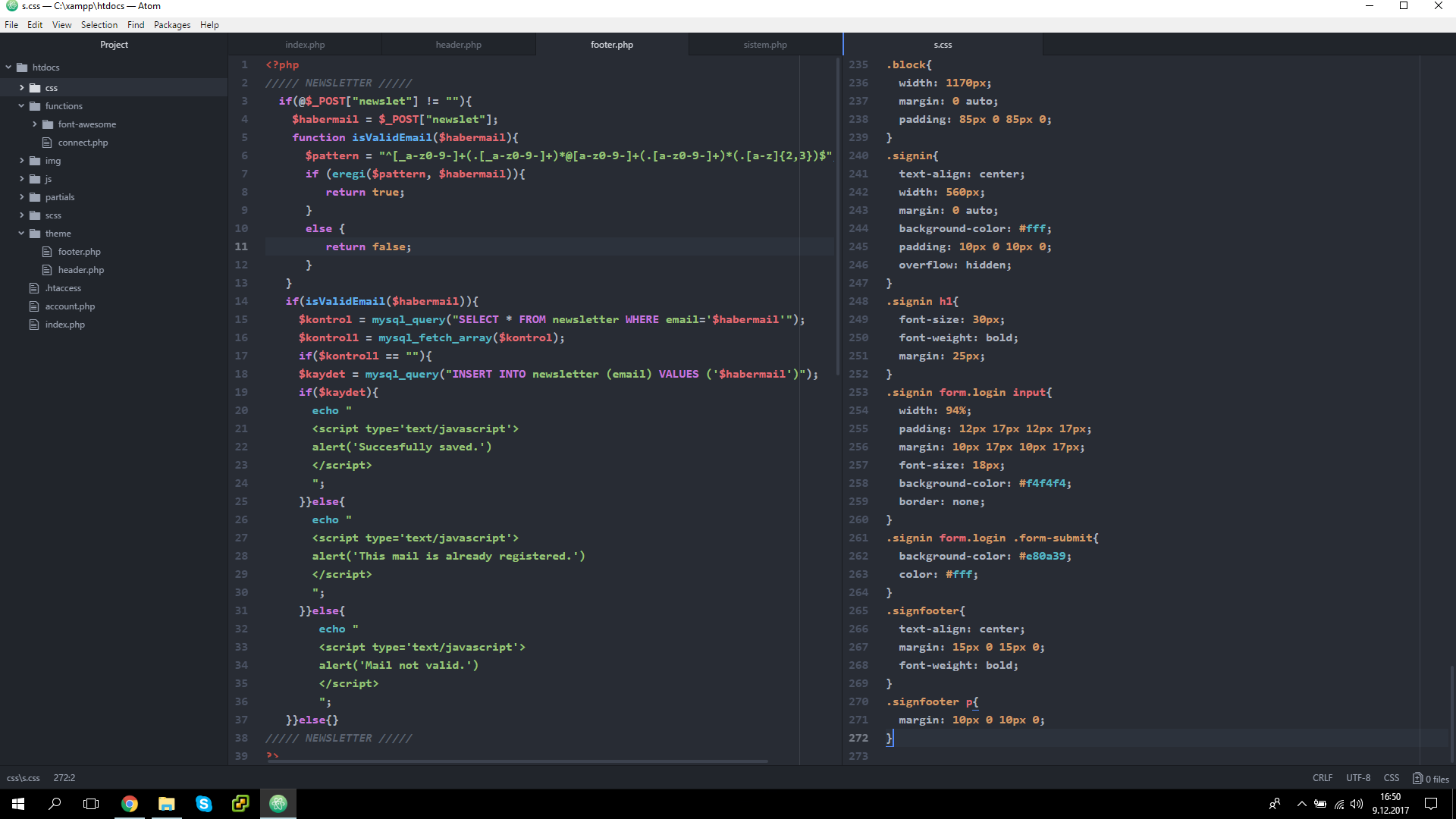Launch Google Chrome from the taskbar

tap(130, 804)
